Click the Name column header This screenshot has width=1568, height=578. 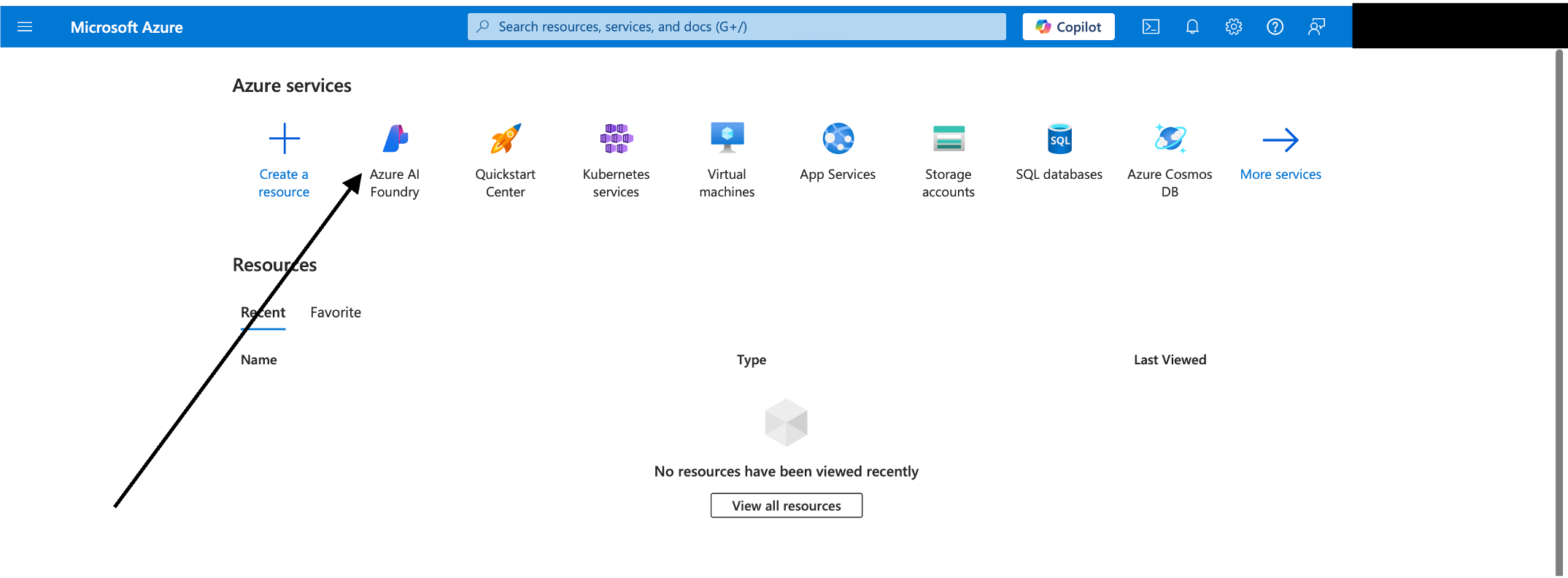click(259, 360)
